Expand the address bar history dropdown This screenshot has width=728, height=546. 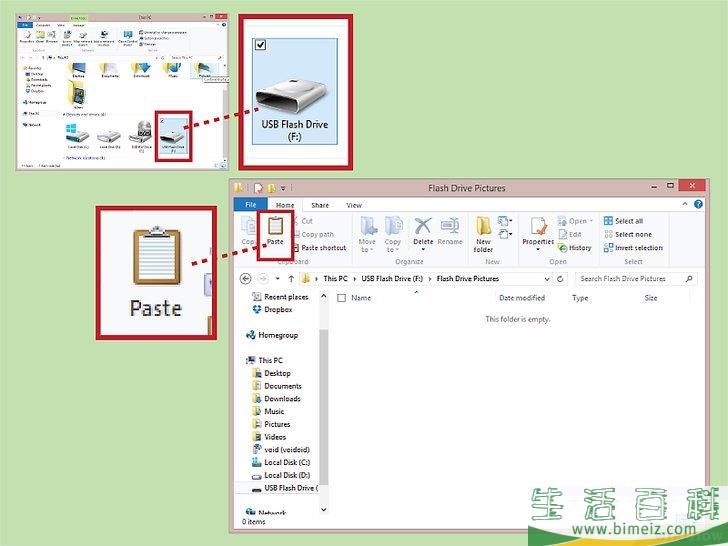553,279
